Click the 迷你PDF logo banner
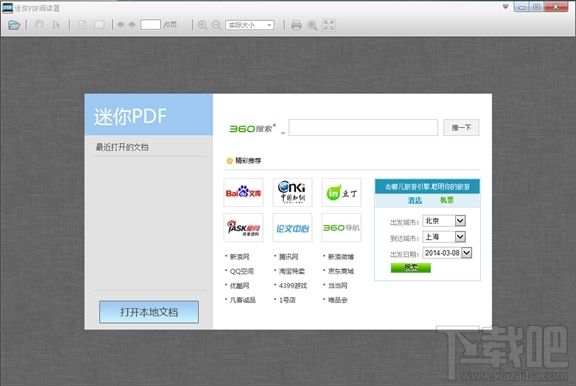This screenshot has height=386, width=576. tap(149, 115)
